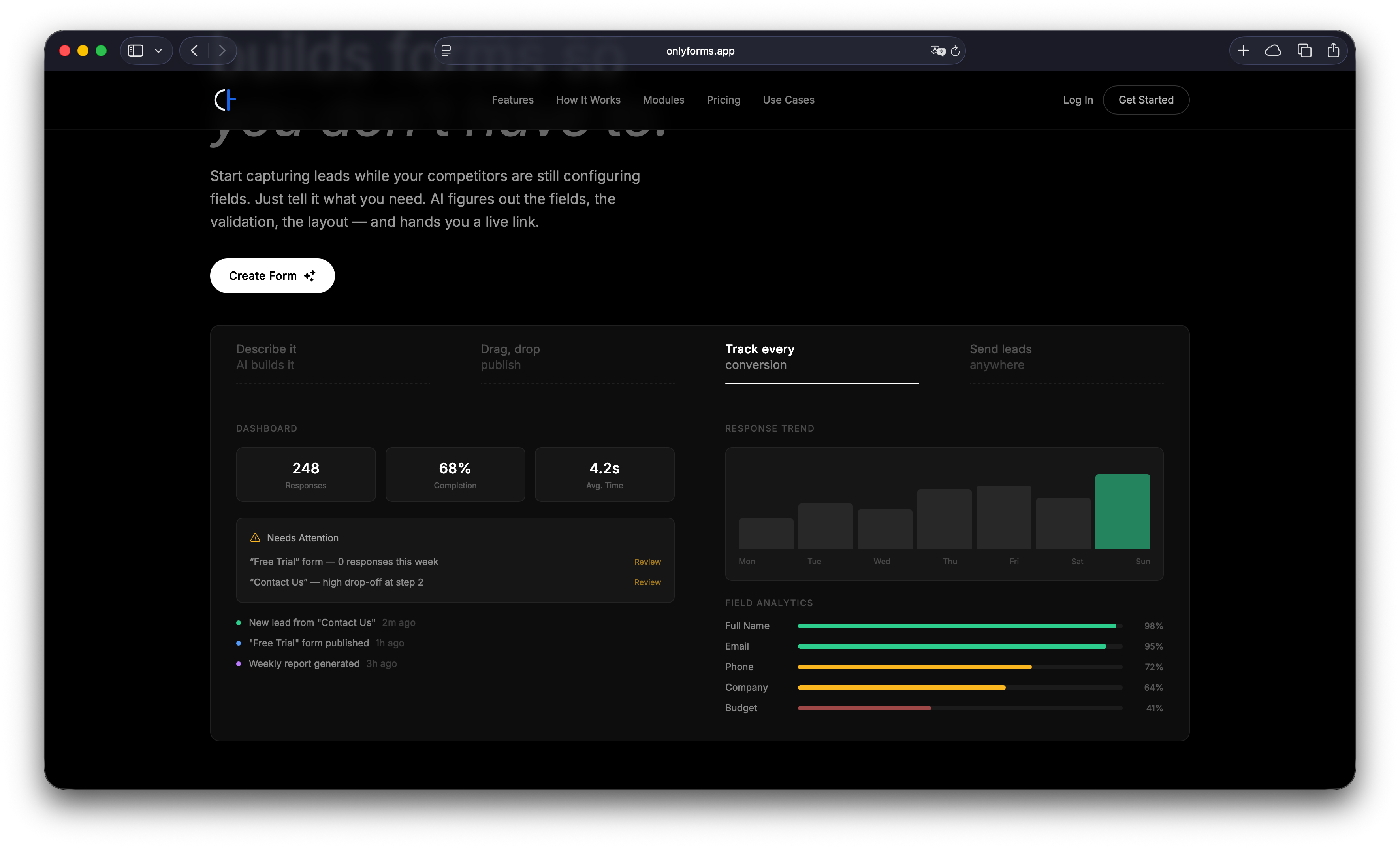The width and height of the screenshot is (1400, 848).
Task: Click the 248 Responses stat card
Action: 306,475
